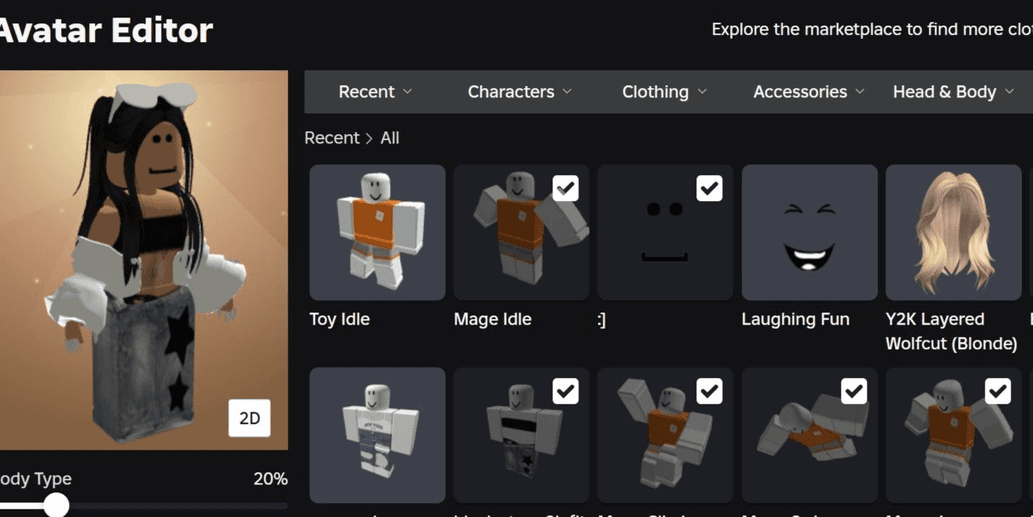
Task: Select the :] face thumbnail
Action: [x=665, y=232]
